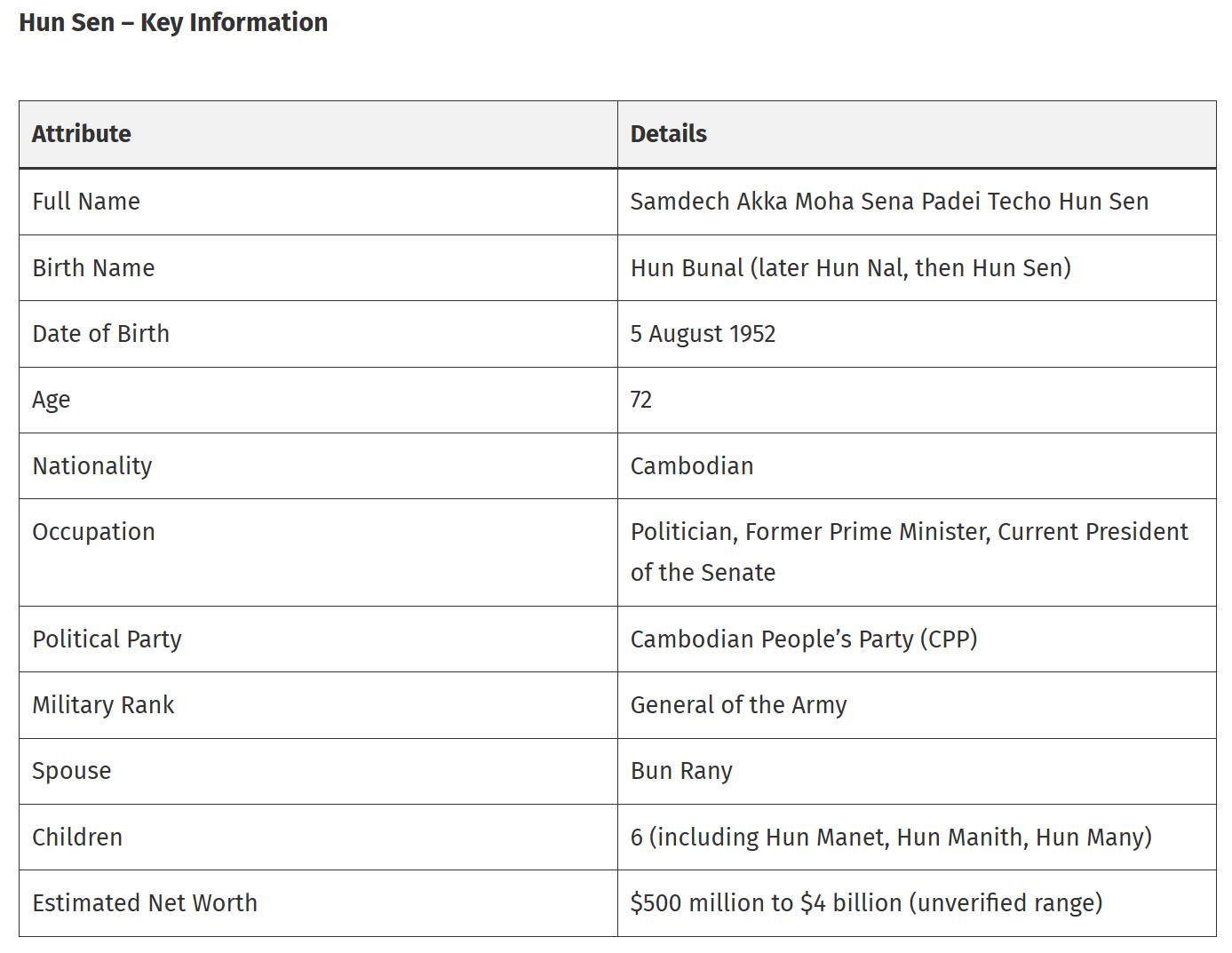Click the Full Name row label
Screen dimensions: 1232x953
coord(86,202)
